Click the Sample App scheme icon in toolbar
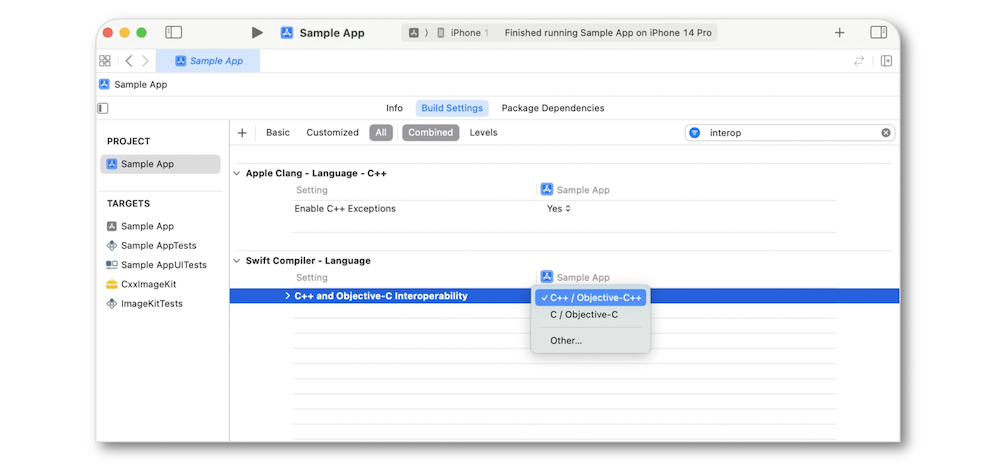This screenshot has height=472, width=1000. tap(287, 33)
